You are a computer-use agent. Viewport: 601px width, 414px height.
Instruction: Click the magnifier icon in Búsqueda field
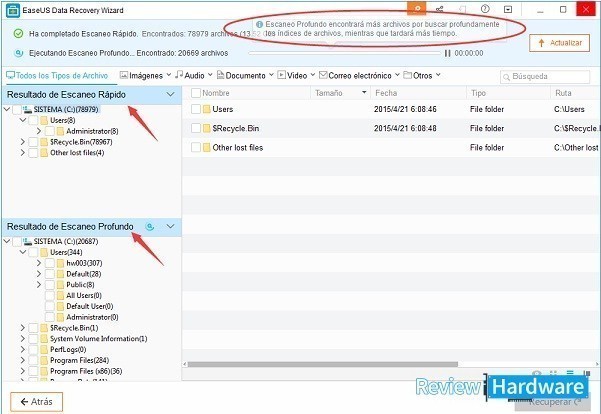point(506,77)
